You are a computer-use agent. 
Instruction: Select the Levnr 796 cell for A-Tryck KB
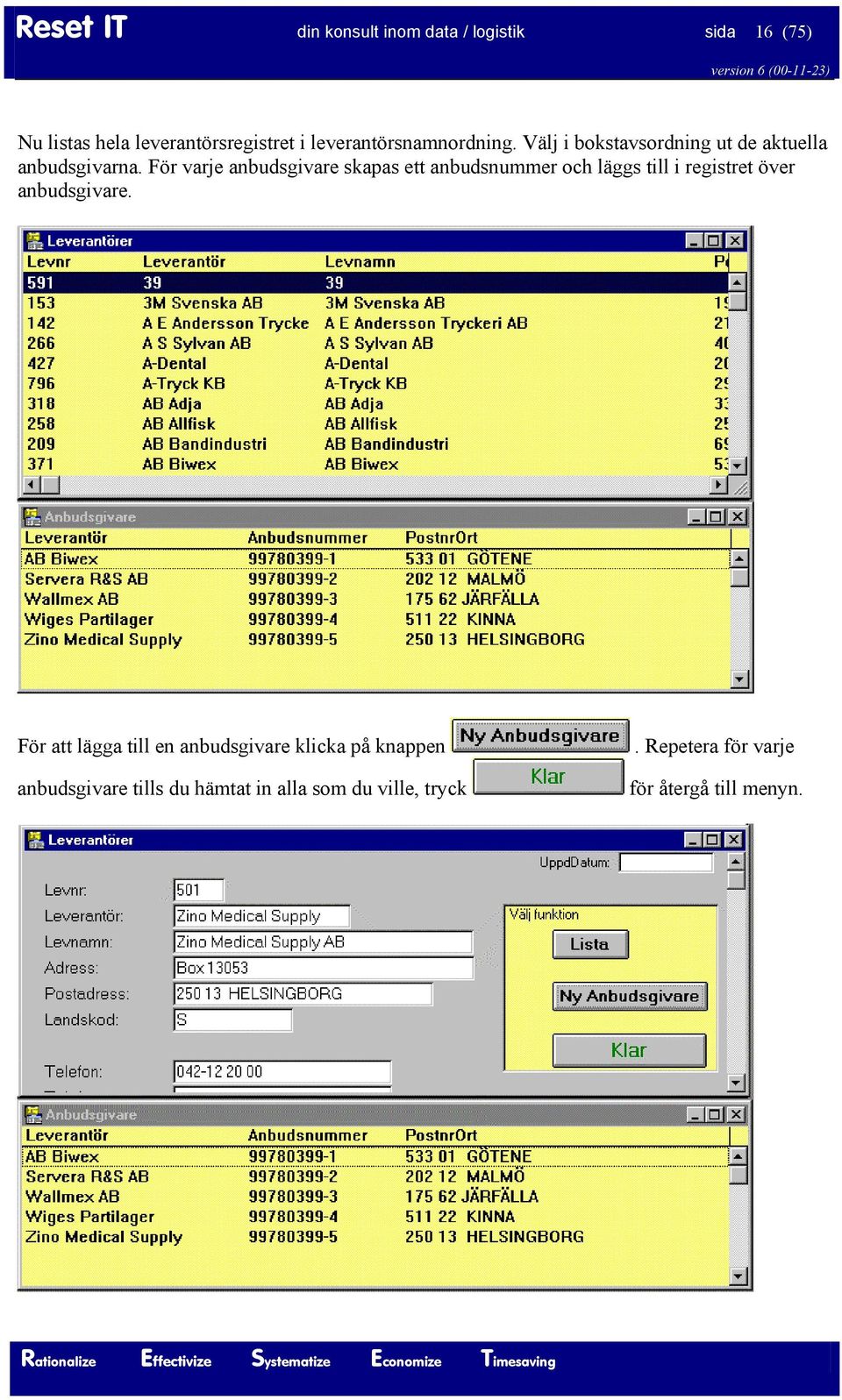coord(40,383)
